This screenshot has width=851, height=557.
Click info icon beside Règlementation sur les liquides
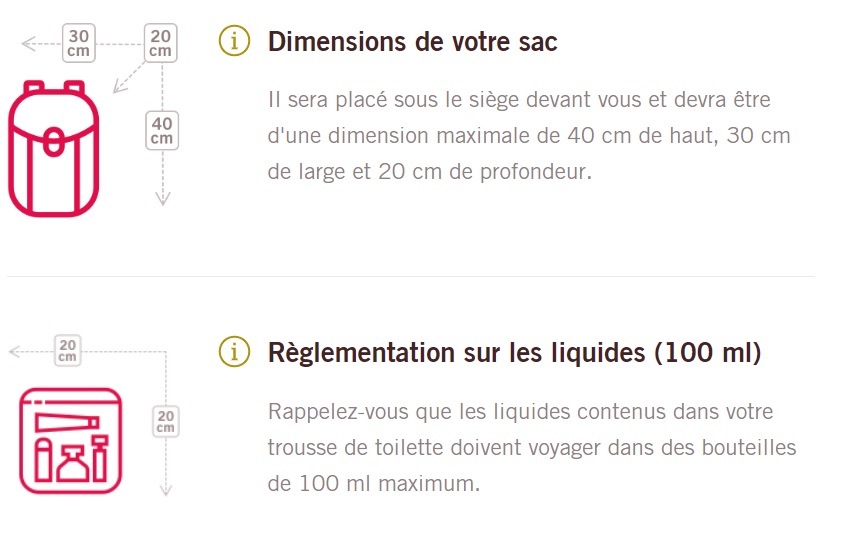[x=233, y=352]
